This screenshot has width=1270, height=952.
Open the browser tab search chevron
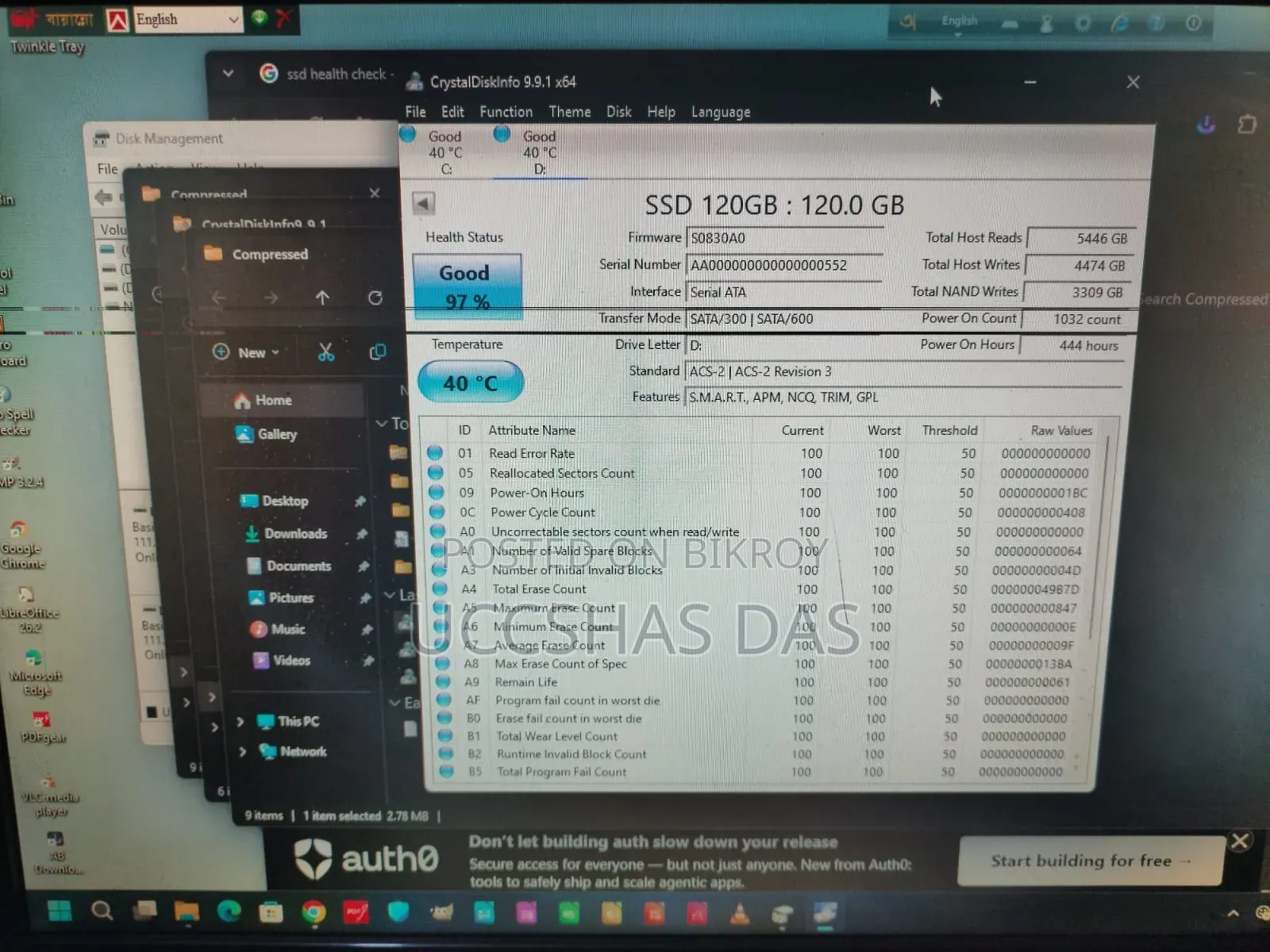(229, 73)
